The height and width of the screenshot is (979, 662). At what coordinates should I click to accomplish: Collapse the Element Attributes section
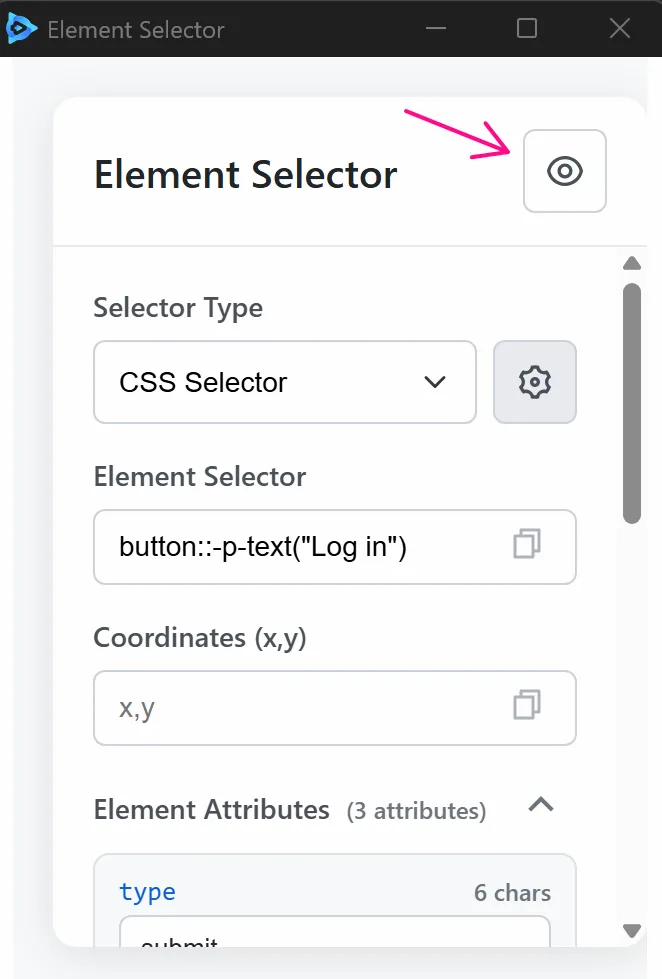(x=541, y=806)
